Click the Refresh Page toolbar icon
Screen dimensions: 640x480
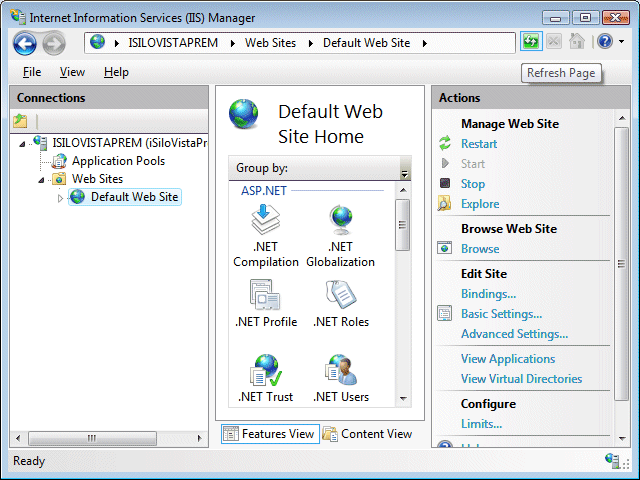pyautogui.click(x=530, y=42)
